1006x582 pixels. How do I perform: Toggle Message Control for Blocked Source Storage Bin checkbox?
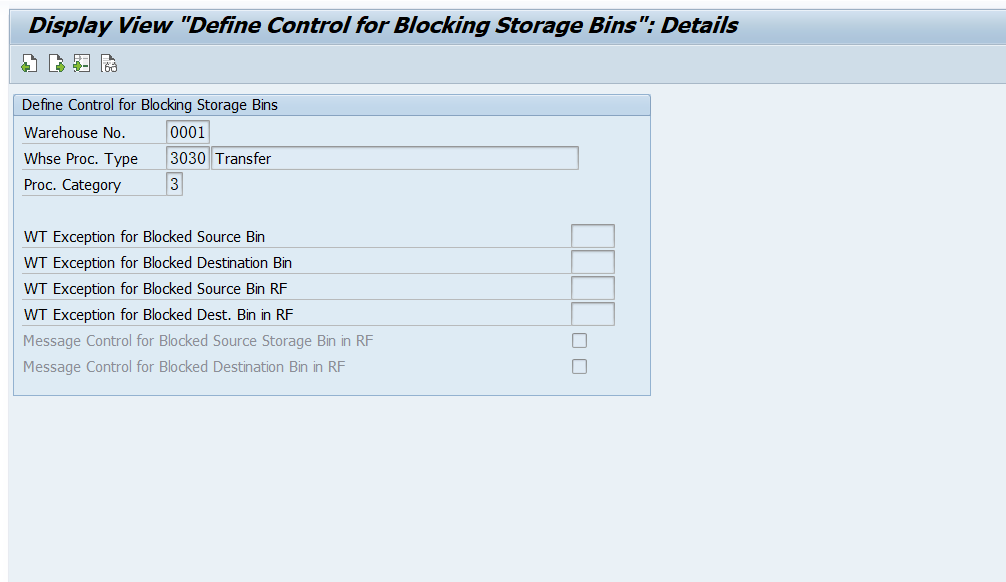[579, 341]
